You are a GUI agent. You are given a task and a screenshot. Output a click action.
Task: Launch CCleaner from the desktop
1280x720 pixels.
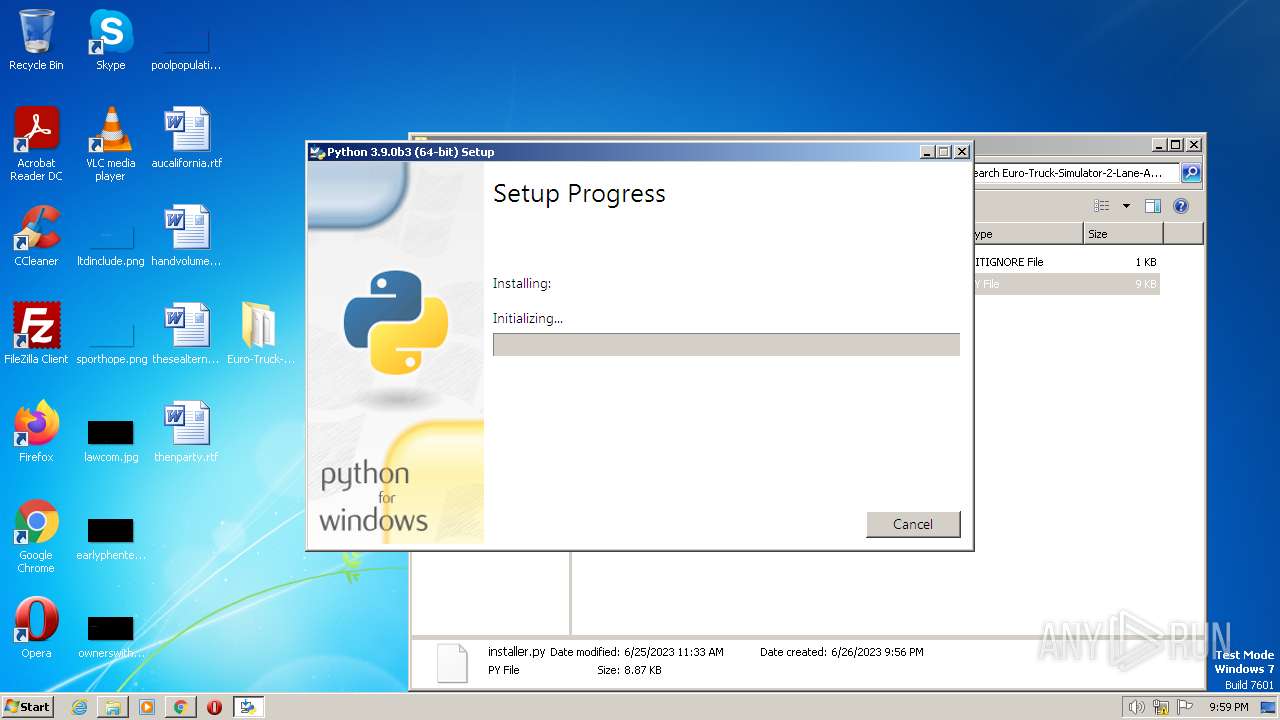point(36,236)
